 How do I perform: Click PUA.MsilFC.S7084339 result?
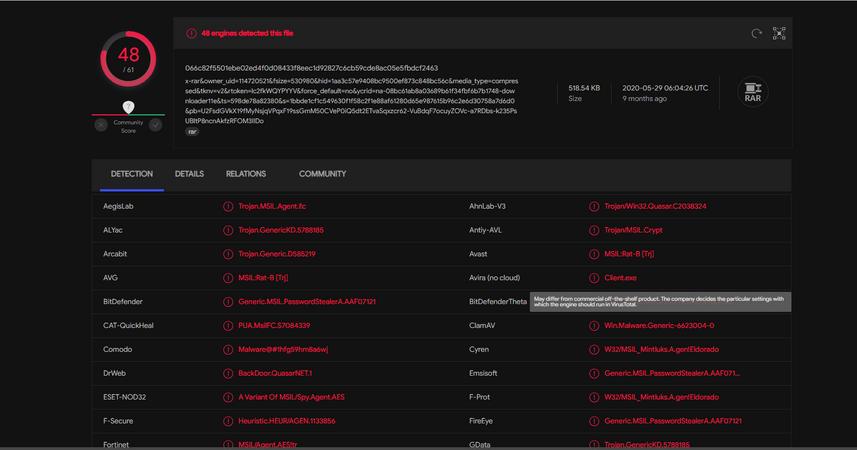[x=274, y=326]
